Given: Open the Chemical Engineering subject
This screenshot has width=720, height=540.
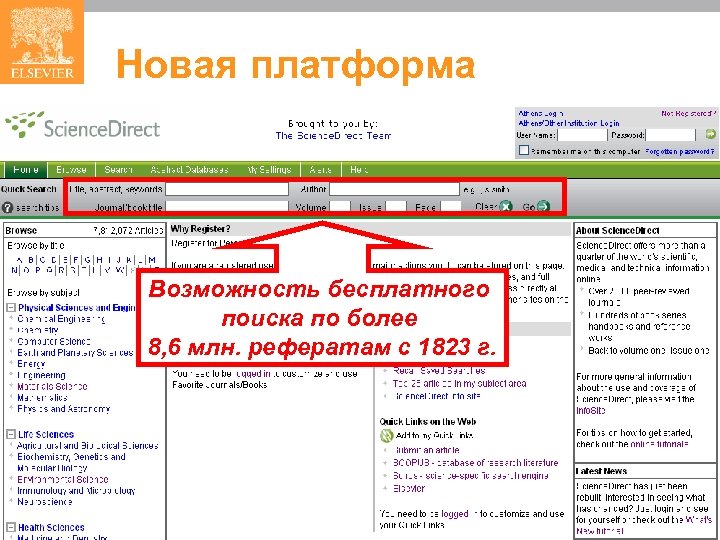Looking at the screenshot, I should pos(61,319).
